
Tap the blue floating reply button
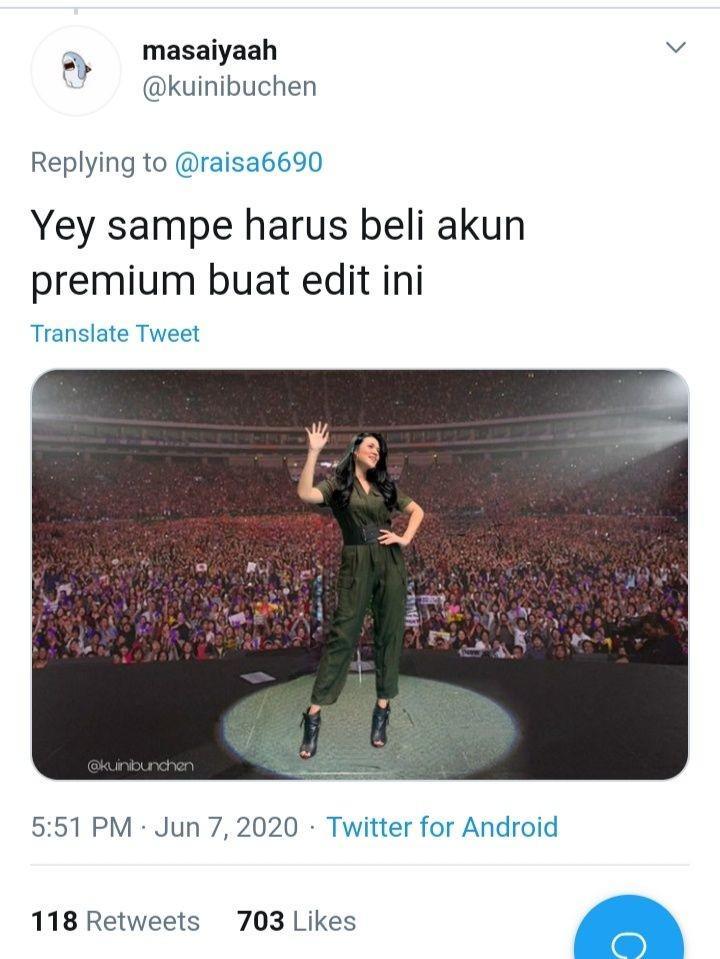[629, 930]
